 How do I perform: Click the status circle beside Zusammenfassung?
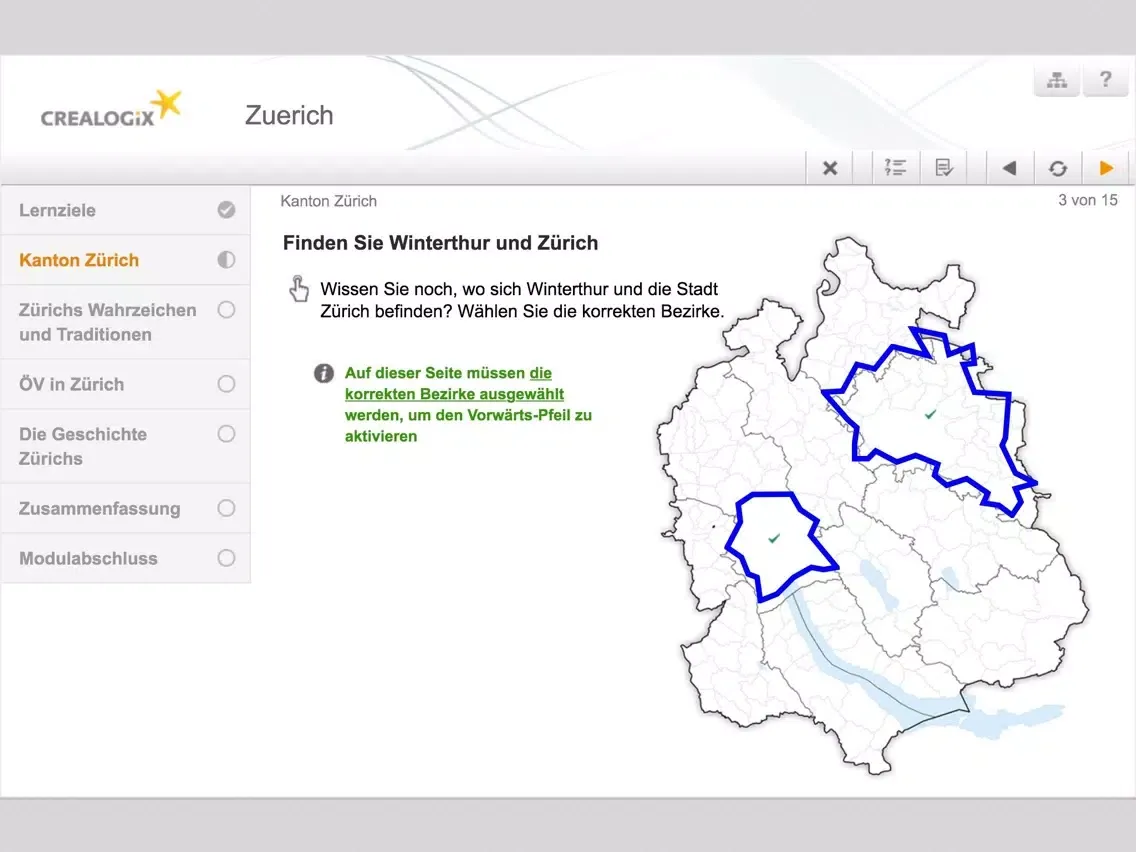click(x=226, y=509)
